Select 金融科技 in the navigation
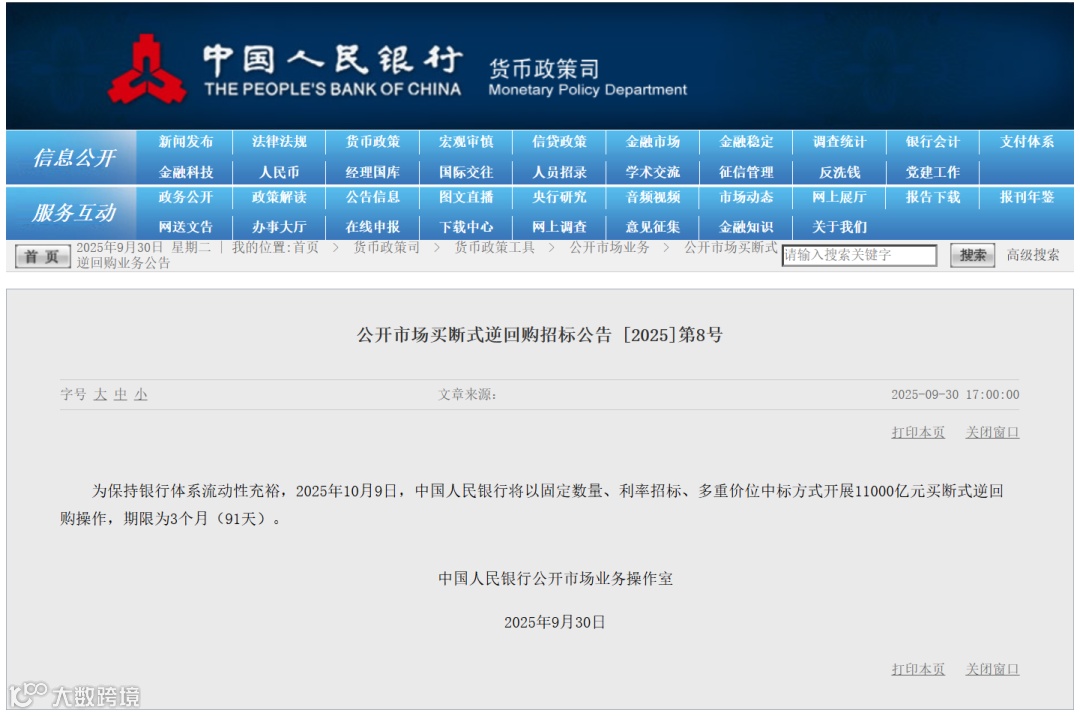Image resolution: width=1080 pixels, height=716 pixels. (185, 172)
